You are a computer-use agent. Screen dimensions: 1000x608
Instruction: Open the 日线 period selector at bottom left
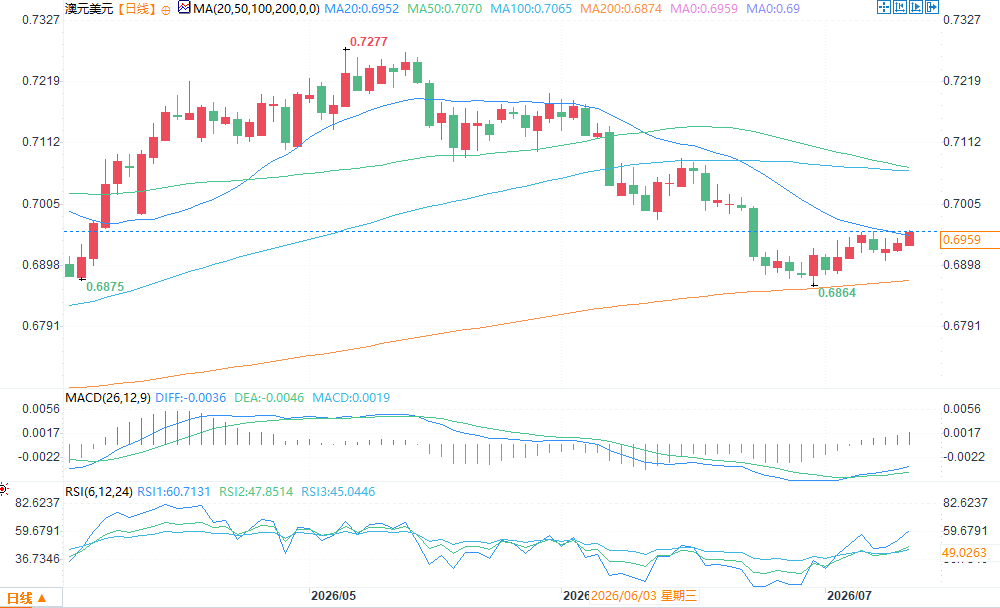(27, 598)
